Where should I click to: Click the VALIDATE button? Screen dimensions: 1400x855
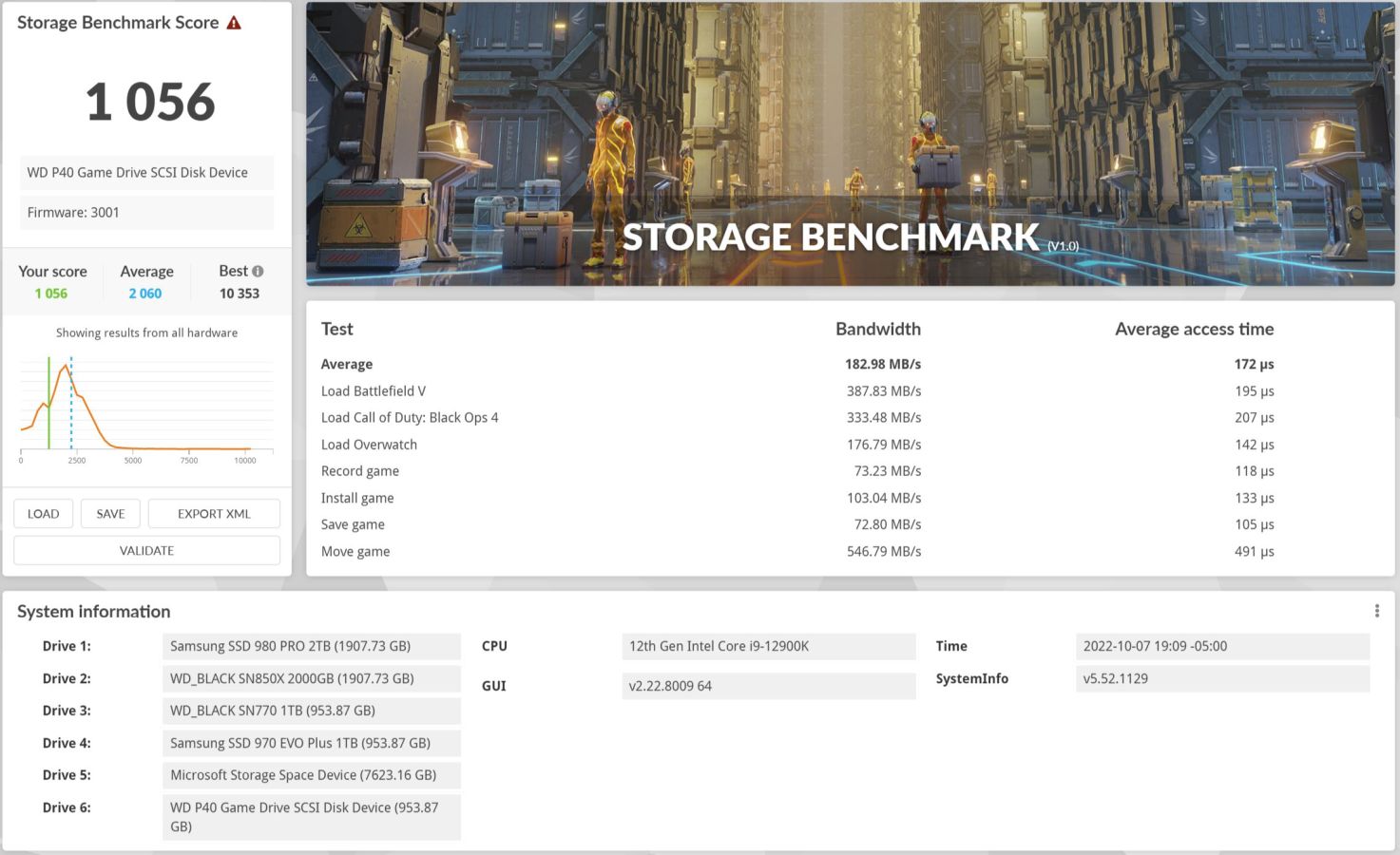(x=146, y=550)
